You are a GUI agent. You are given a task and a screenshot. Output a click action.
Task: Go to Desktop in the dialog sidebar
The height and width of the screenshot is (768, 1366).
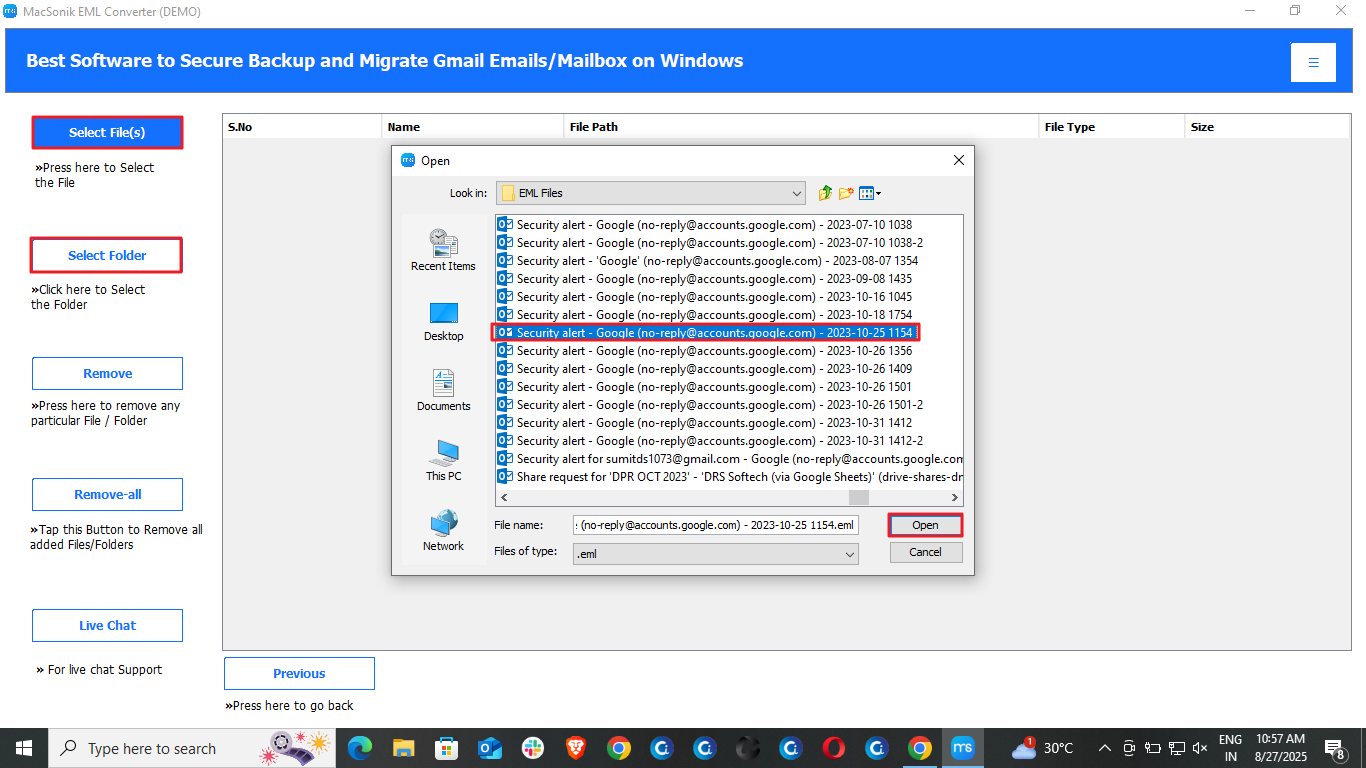click(443, 322)
